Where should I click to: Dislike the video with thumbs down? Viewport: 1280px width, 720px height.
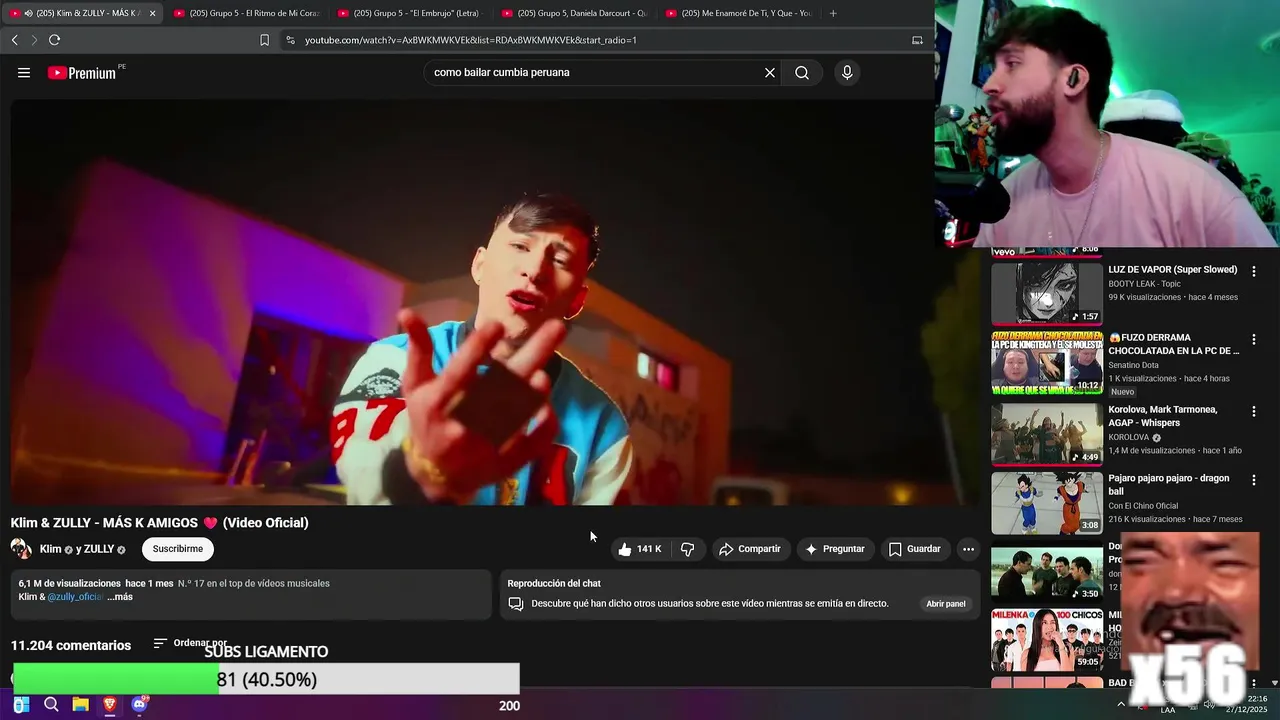688,549
